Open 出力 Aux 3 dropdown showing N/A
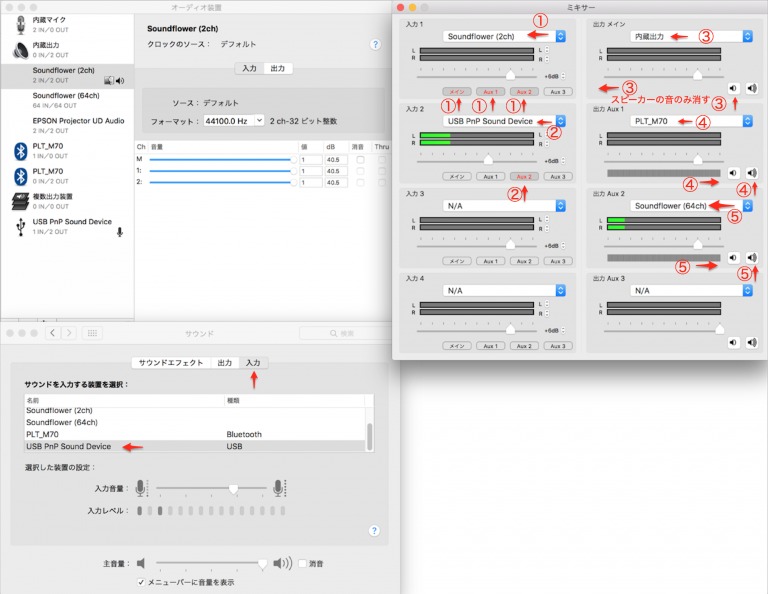Screen dimensions: 768x594 pyautogui.click(x=691, y=290)
